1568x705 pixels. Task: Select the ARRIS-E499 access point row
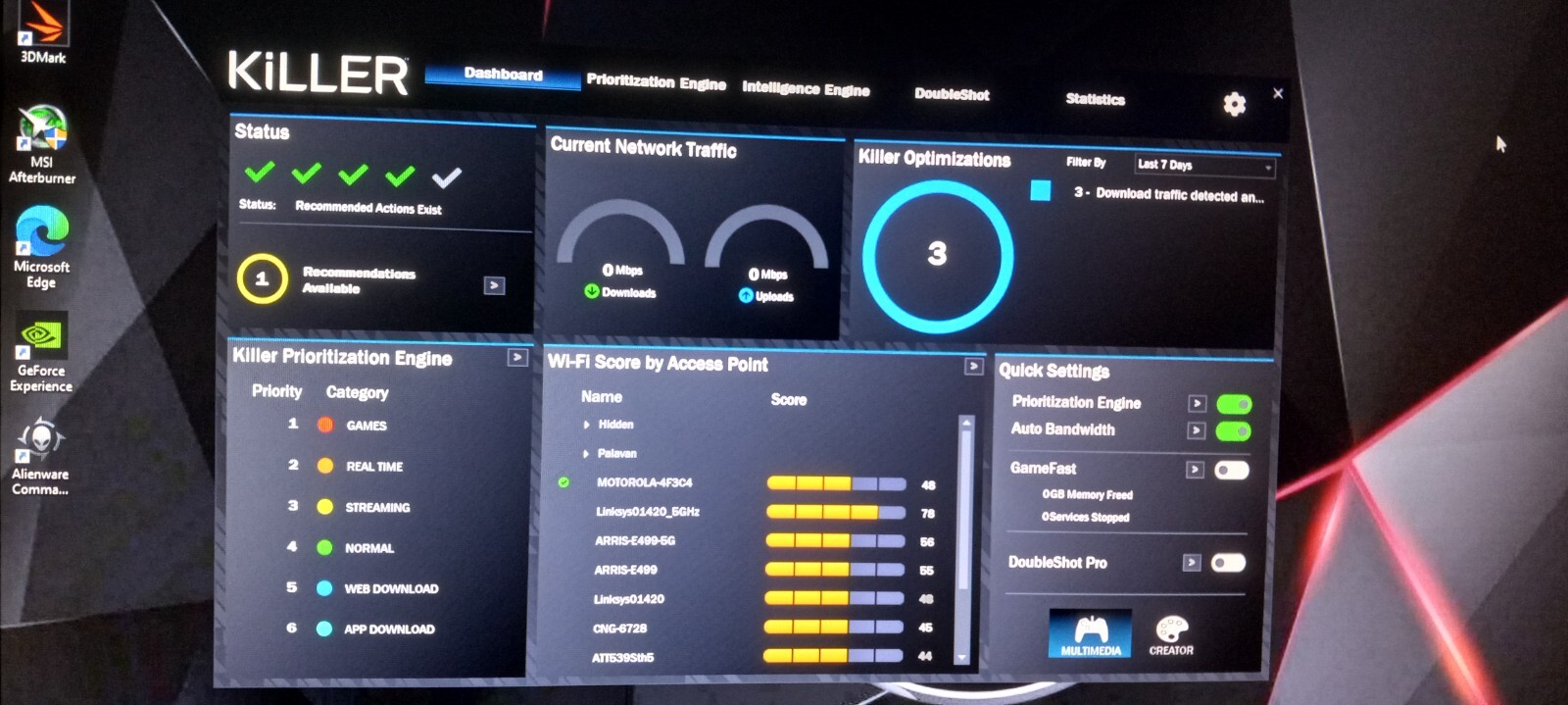click(625, 570)
